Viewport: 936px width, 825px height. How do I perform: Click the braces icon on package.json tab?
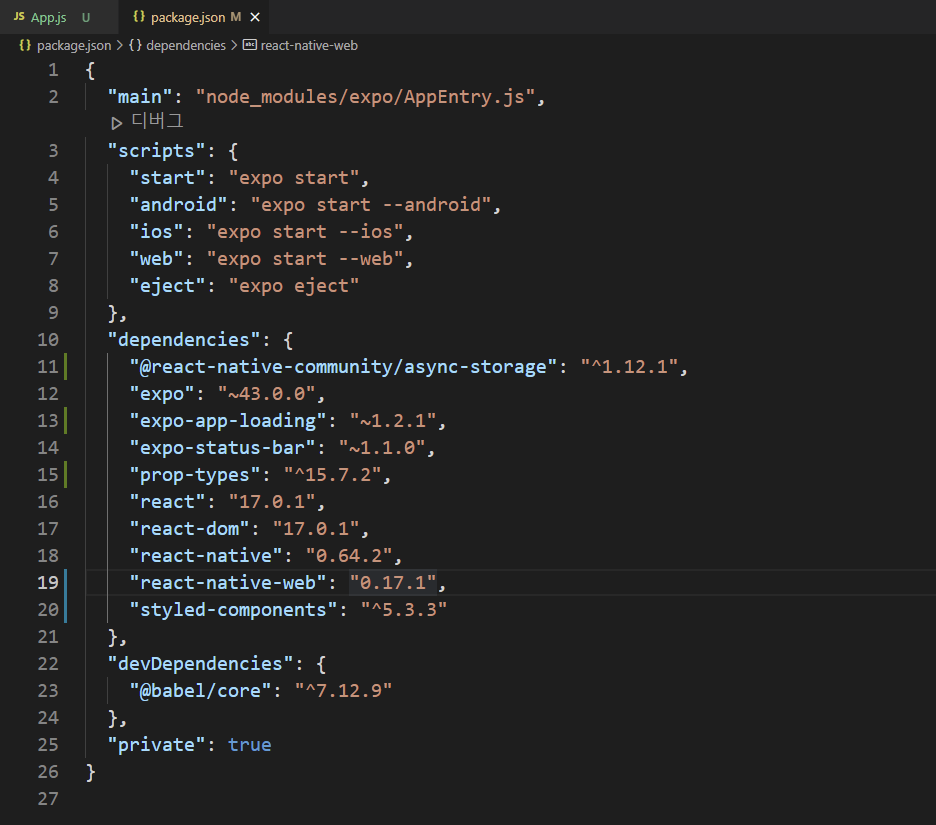point(138,17)
